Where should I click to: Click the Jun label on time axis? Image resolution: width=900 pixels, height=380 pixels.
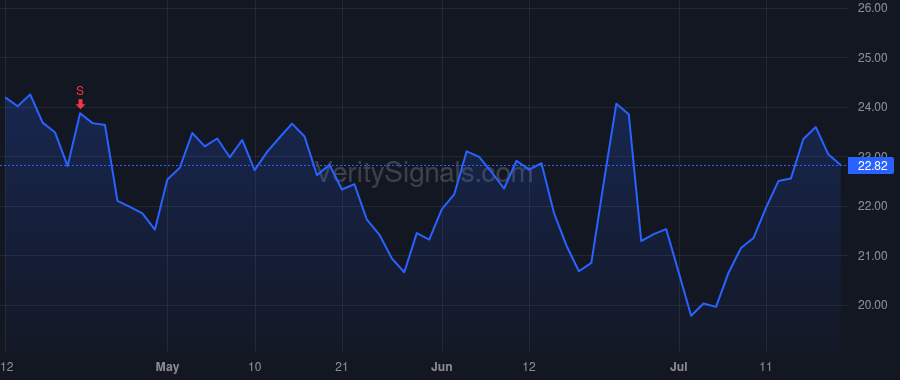tap(442, 367)
